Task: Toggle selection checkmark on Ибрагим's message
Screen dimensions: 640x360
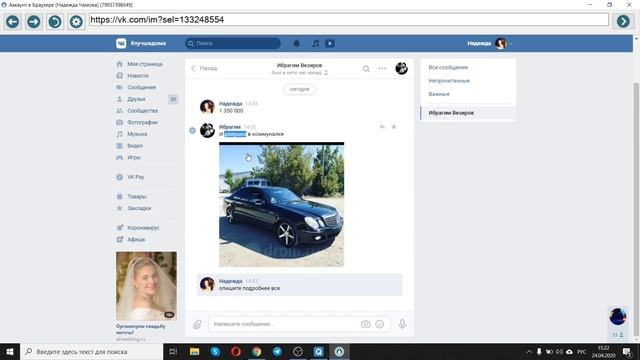Action: click(192, 130)
